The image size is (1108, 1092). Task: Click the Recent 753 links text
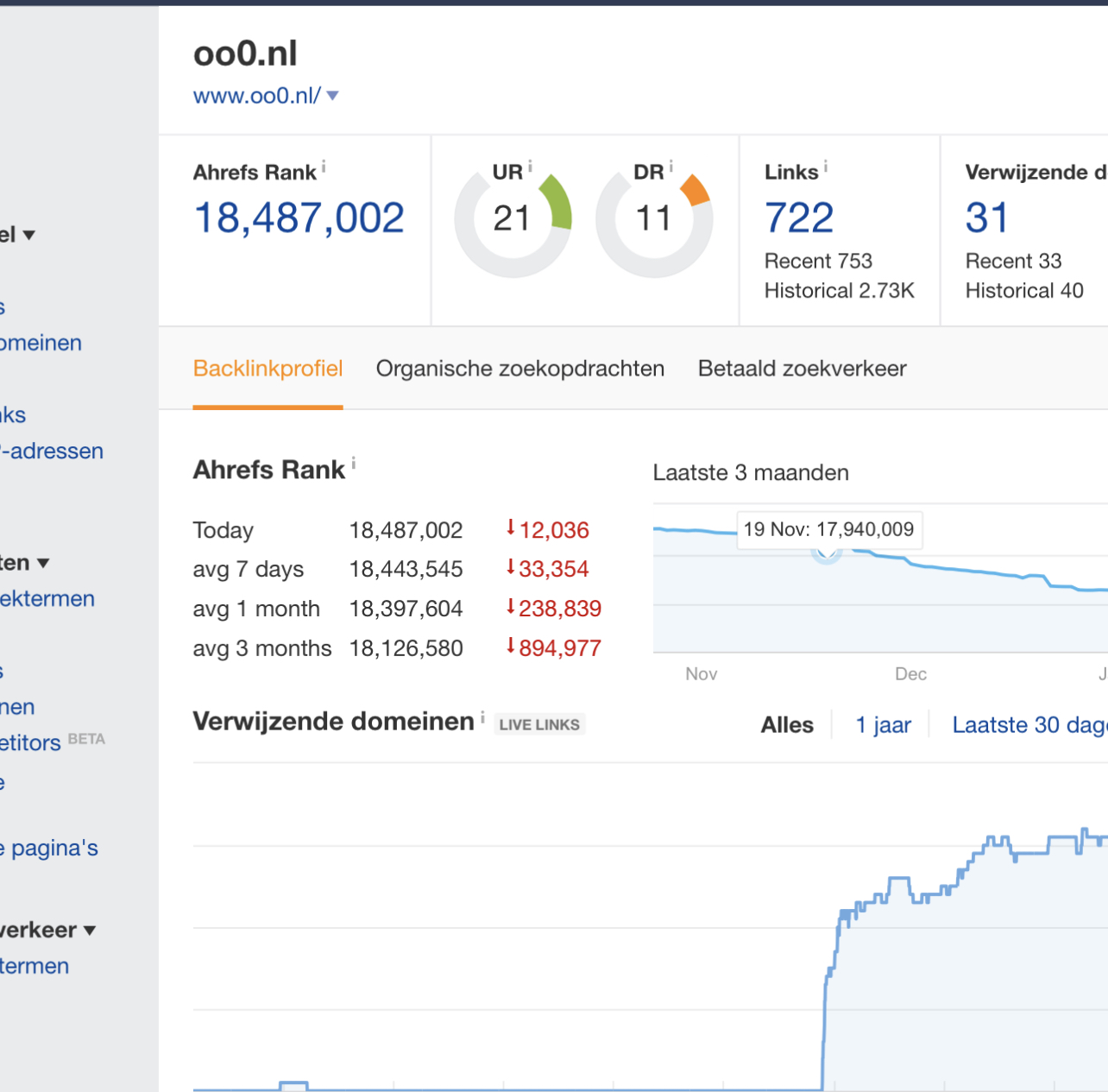tap(818, 261)
